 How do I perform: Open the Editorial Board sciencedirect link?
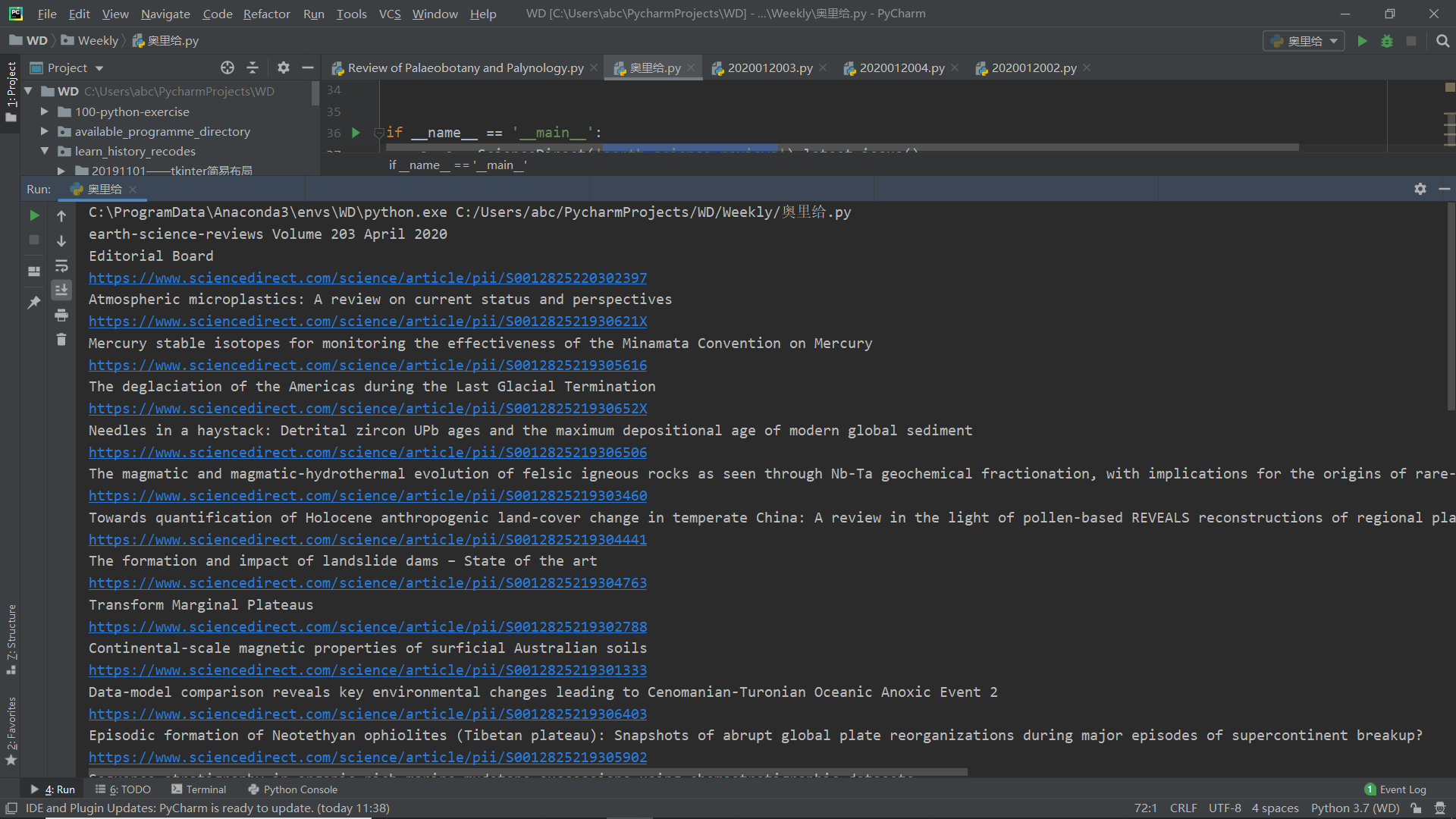coord(368,278)
